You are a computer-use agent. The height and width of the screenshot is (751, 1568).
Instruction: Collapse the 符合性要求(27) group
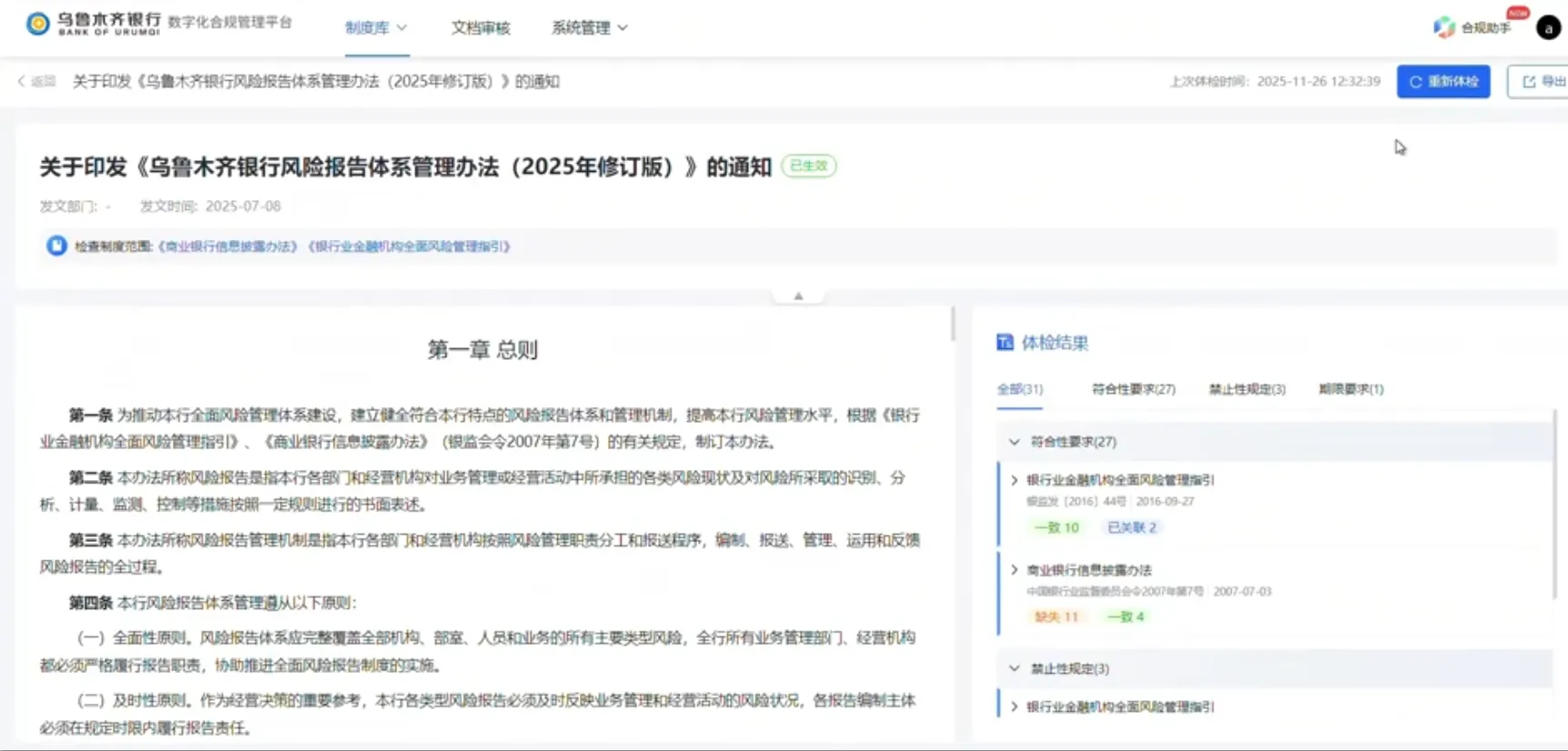[x=1014, y=442]
